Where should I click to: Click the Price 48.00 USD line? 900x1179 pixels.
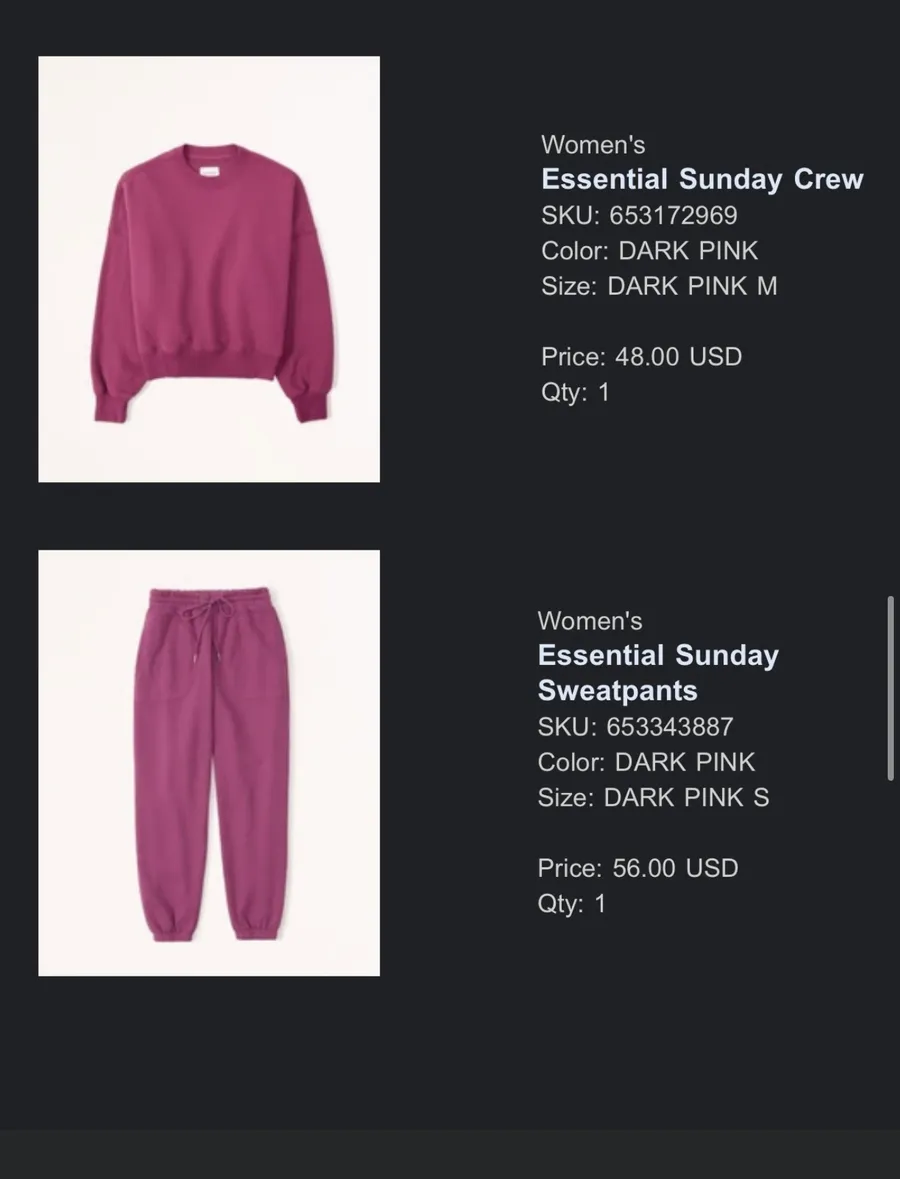tap(641, 356)
